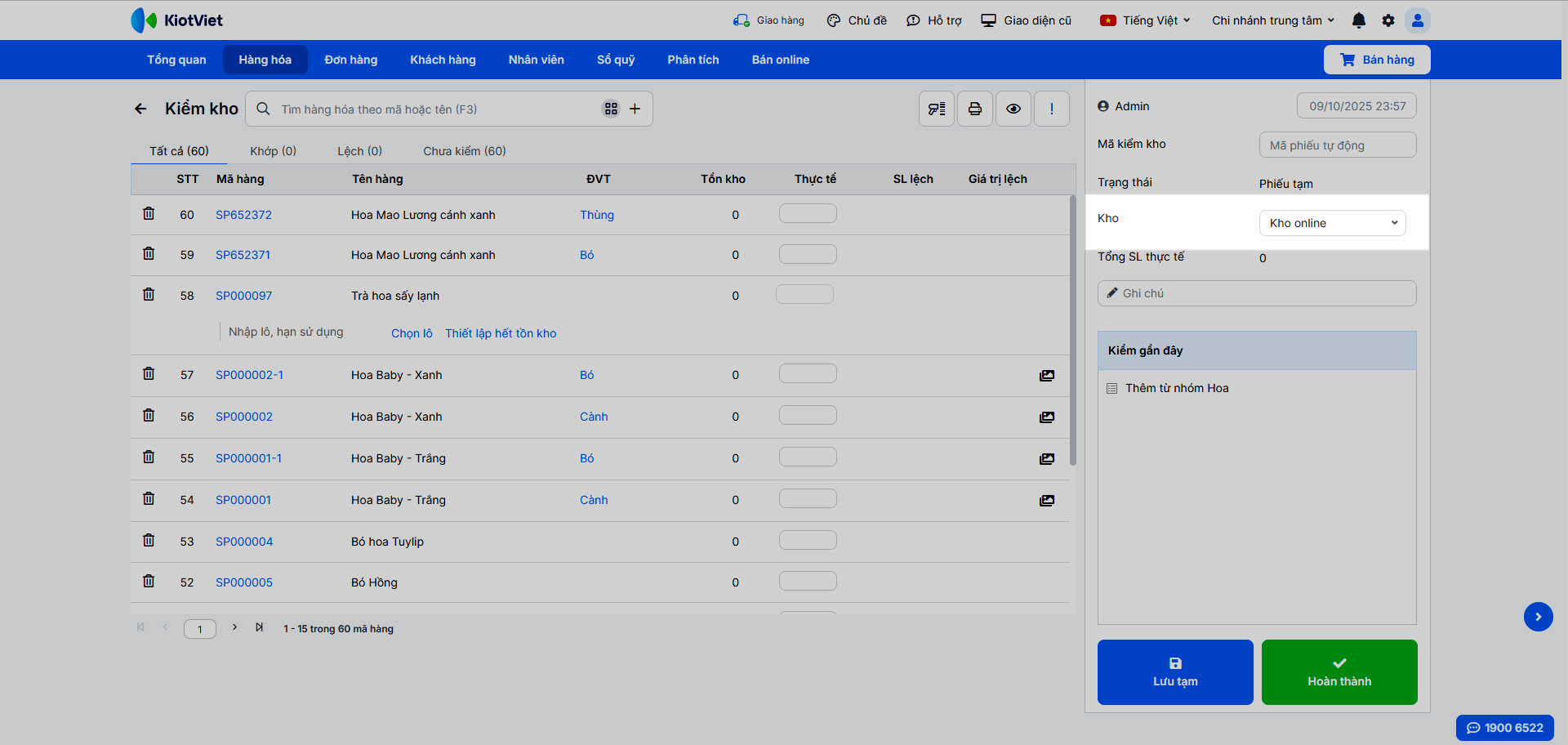This screenshot has height=745, width=1568.
Task: Click the back arrow beside Kiểm kho
Action: [x=140, y=109]
